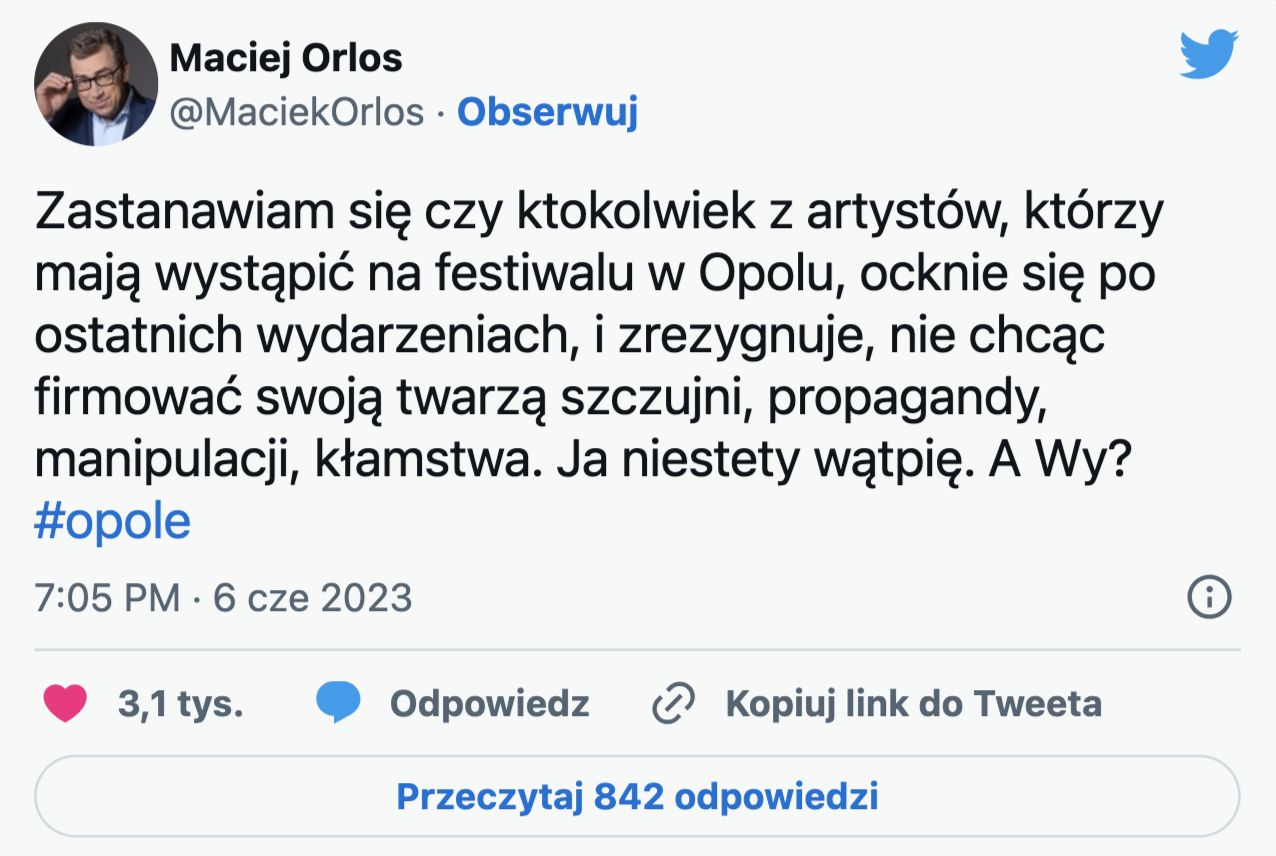Open Przeczytaj 842 odpowiedzi button
1276x856 pixels.
[x=637, y=797]
